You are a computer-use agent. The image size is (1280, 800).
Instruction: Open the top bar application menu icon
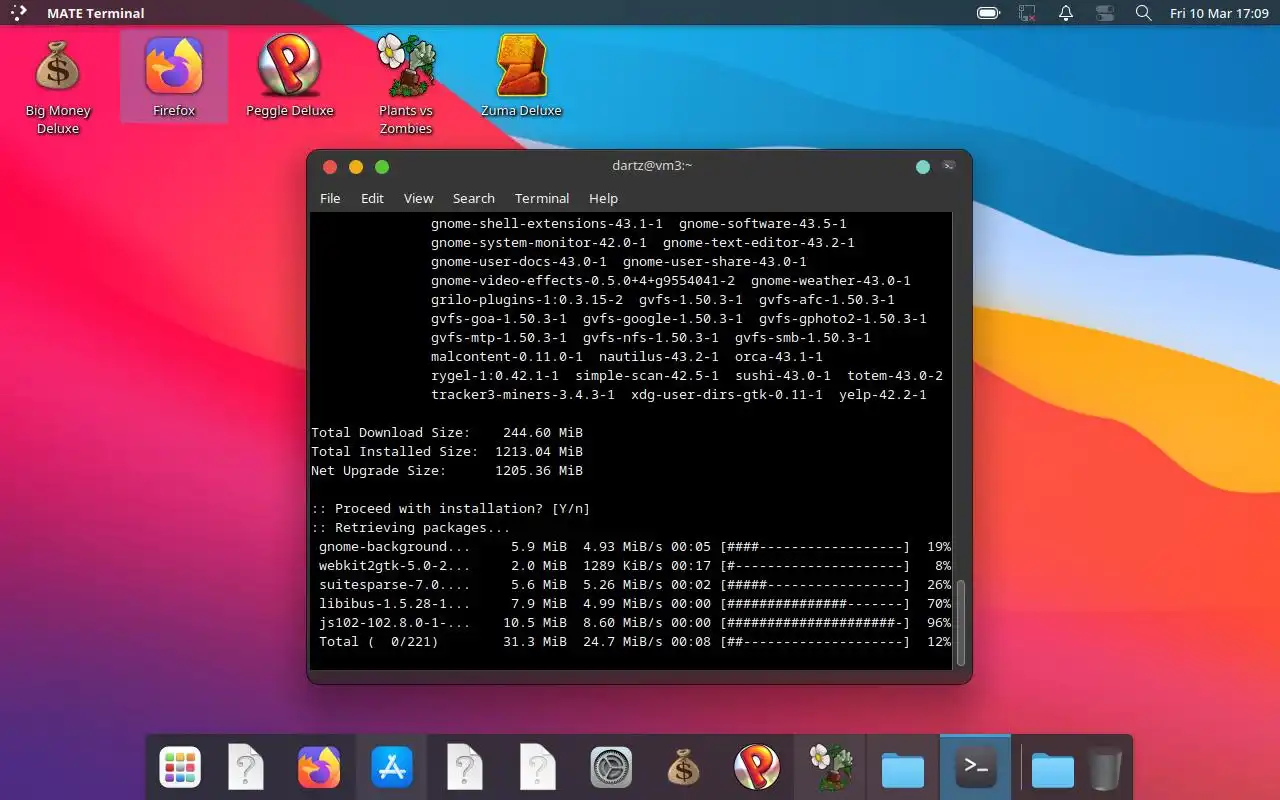pos(19,13)
